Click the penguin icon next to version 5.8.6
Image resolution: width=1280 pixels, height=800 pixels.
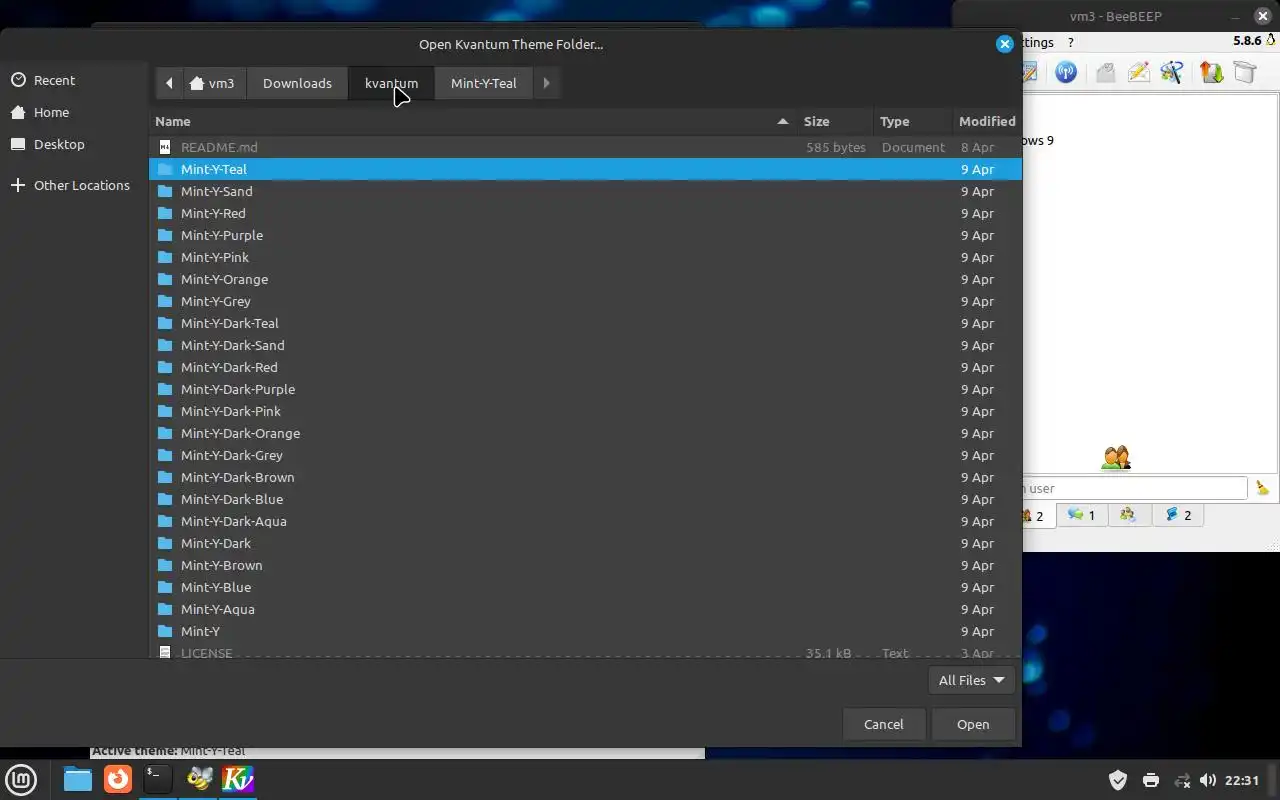(x=1271, y=41)
